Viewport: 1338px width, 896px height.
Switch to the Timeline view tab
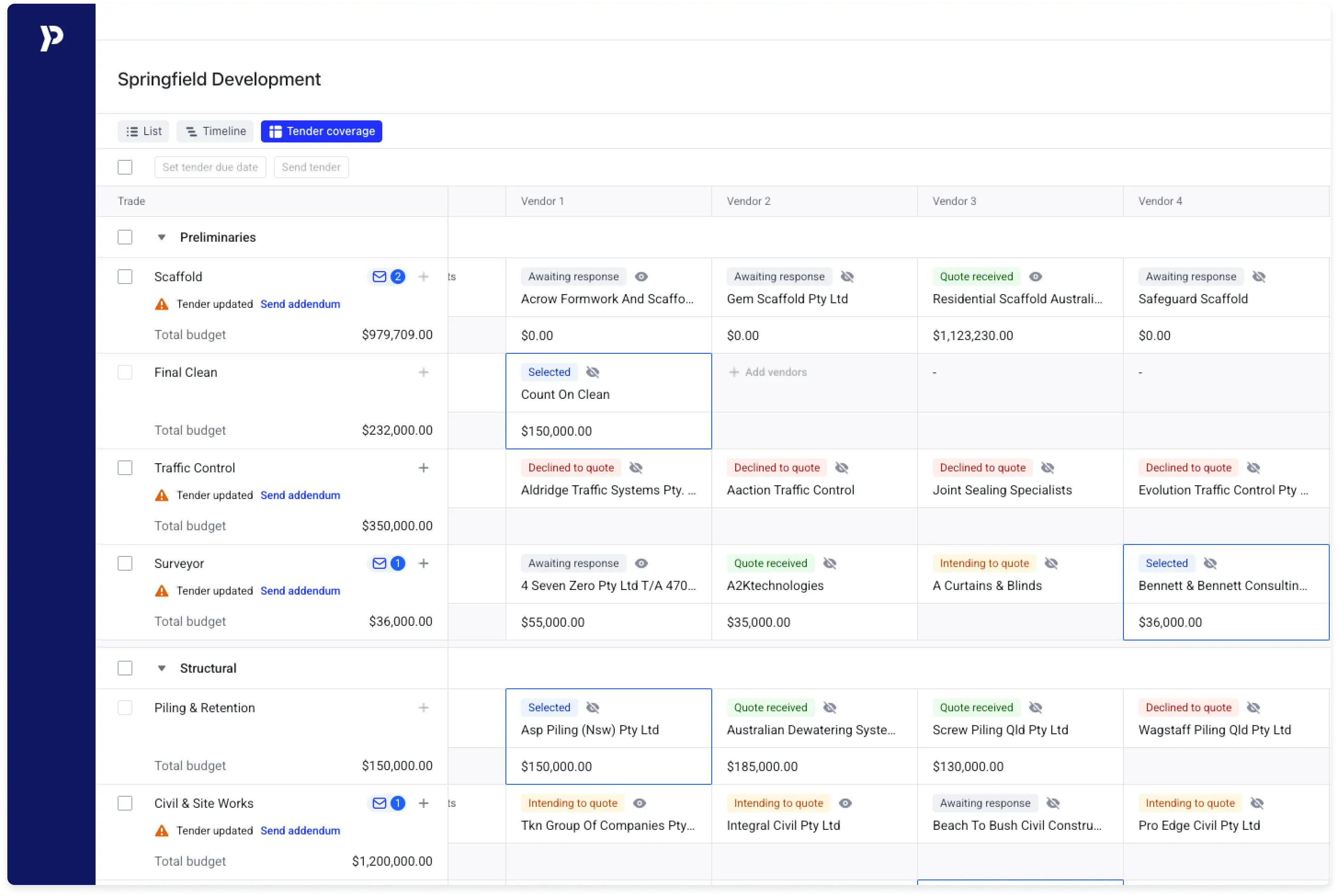215,131
